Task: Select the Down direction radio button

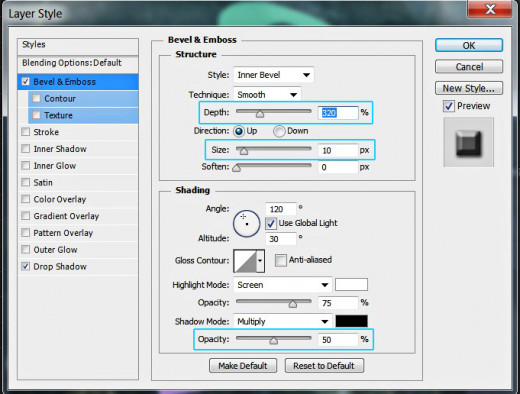Action: pyautogui.click(x=279, y=131)
